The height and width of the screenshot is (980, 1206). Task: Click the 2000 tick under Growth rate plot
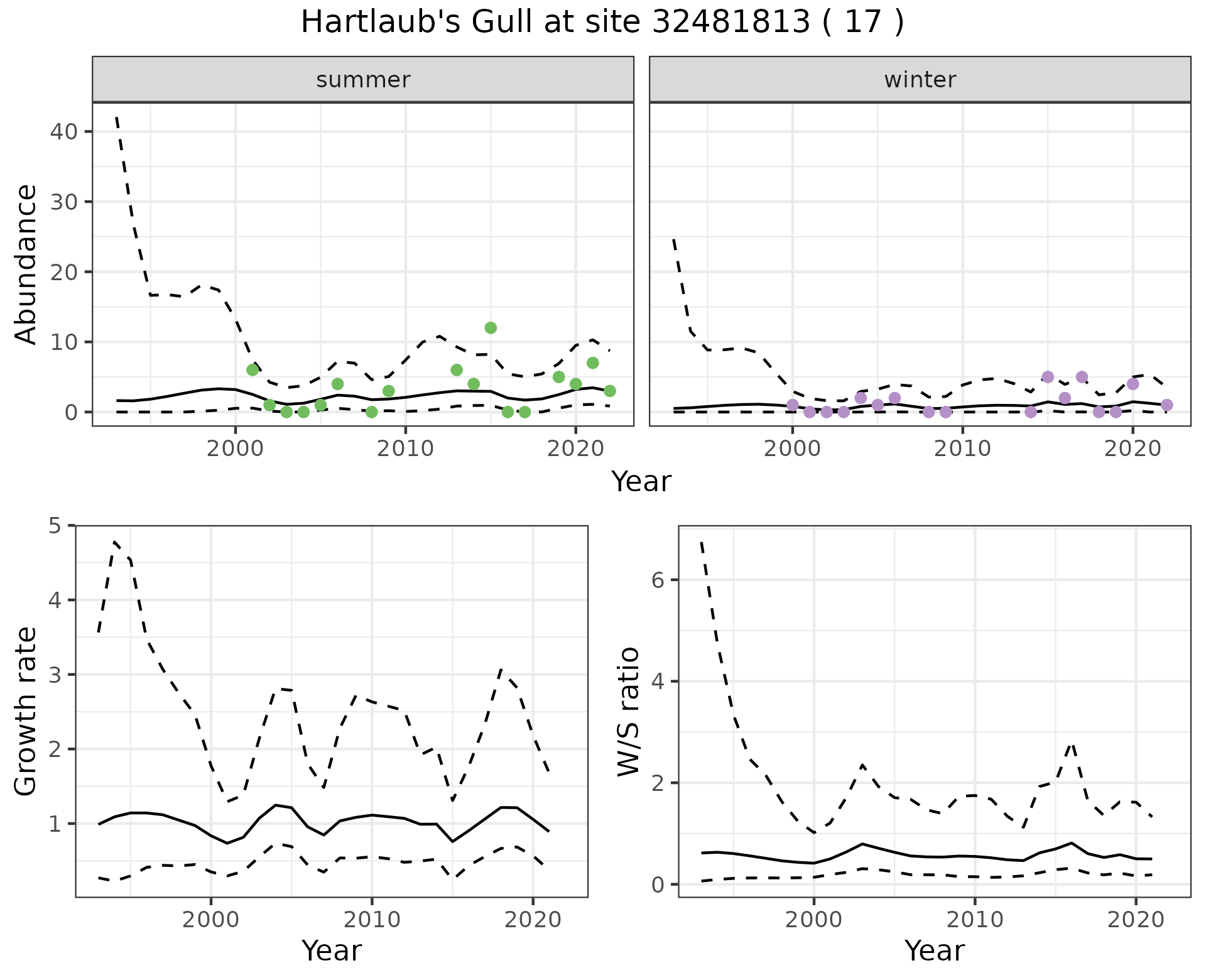pos(211,920)
